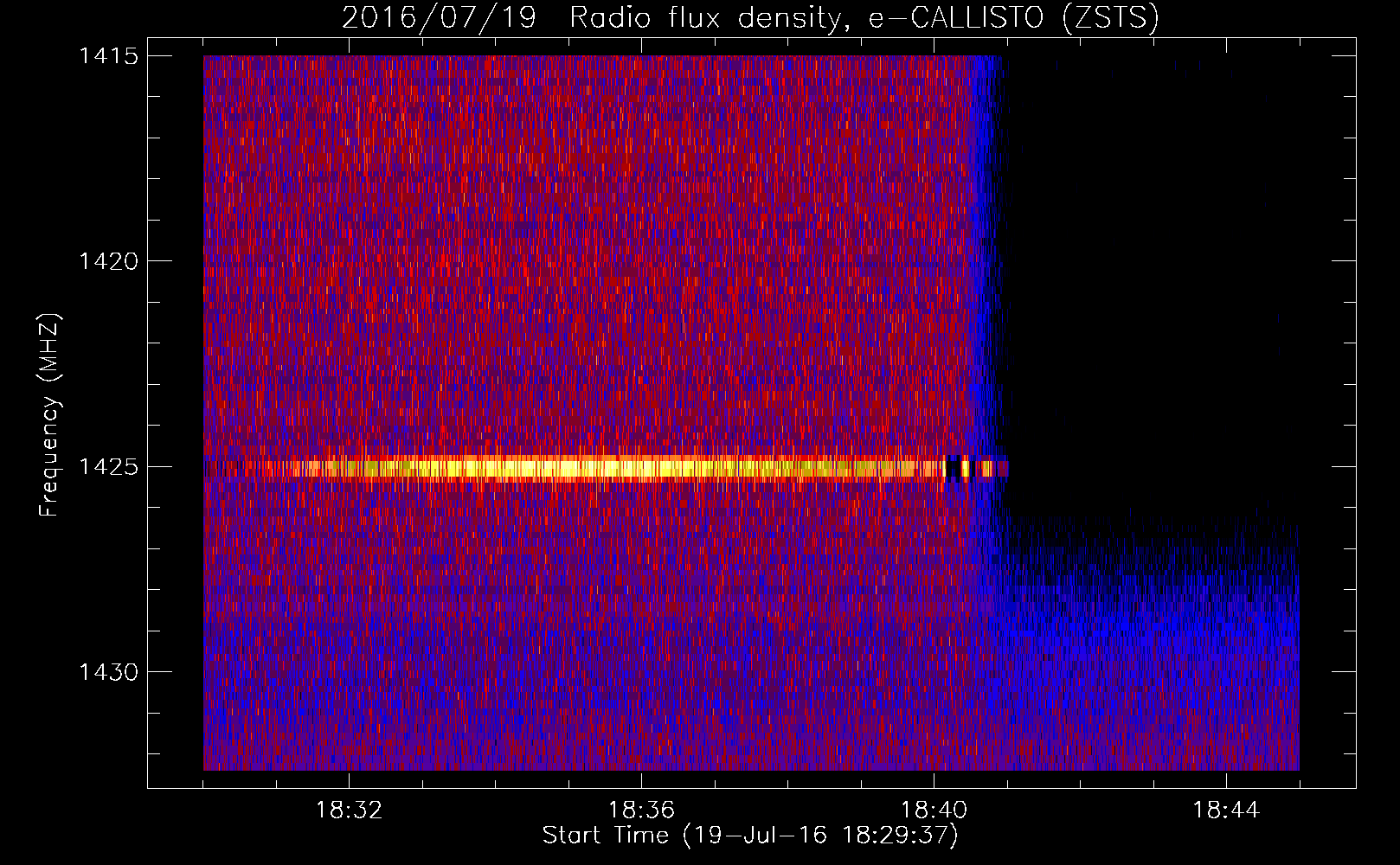This screenshot has width=1400, height=865.
Task: Select the 1425 frequency axis label
Action: point(109,467)
